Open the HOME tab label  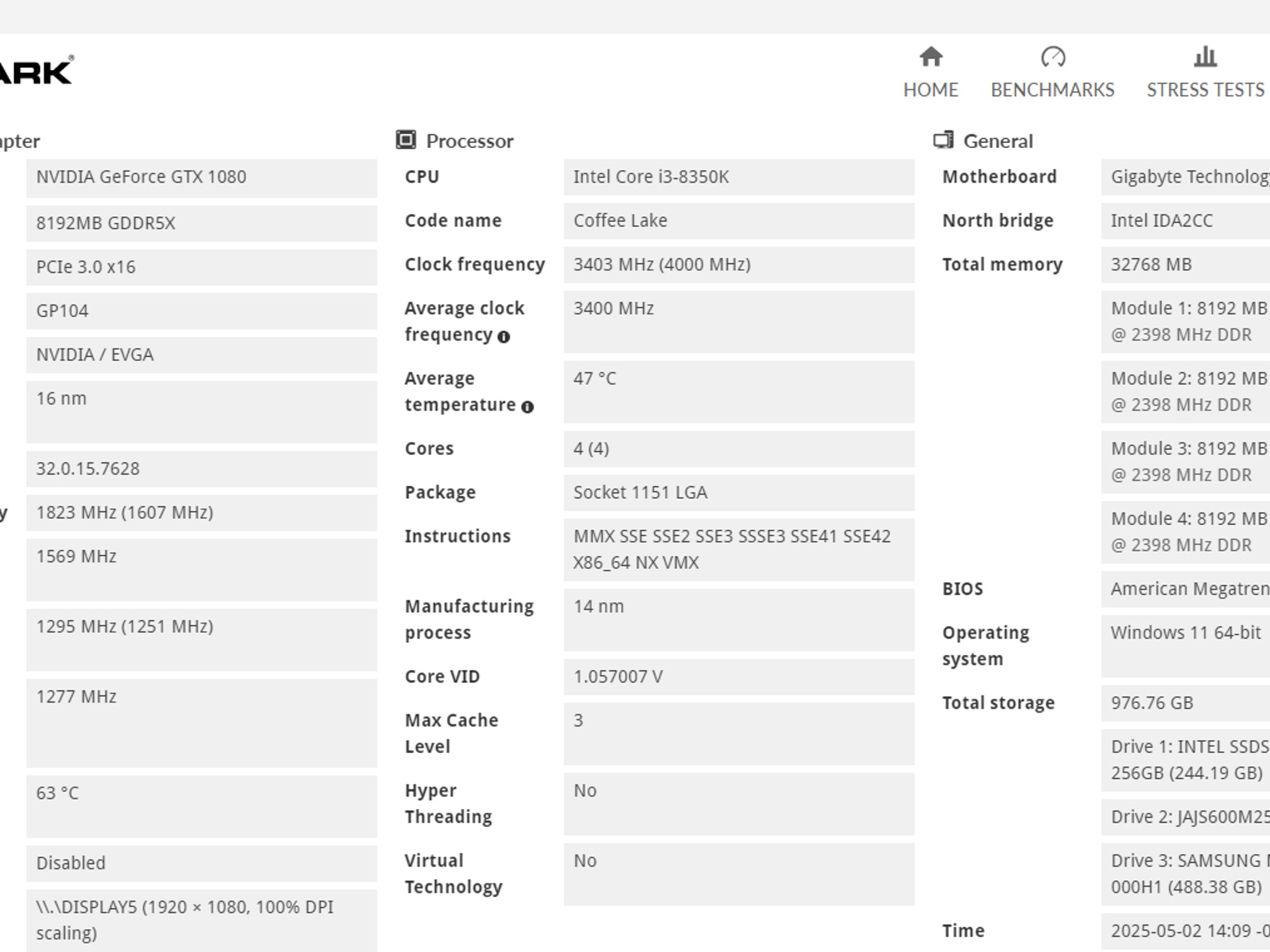(931, 90)
